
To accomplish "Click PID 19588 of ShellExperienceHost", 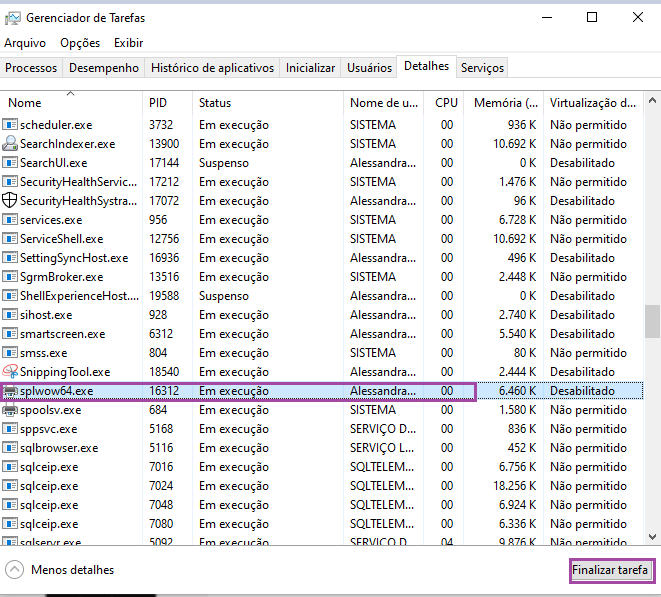I will [164, 296].
